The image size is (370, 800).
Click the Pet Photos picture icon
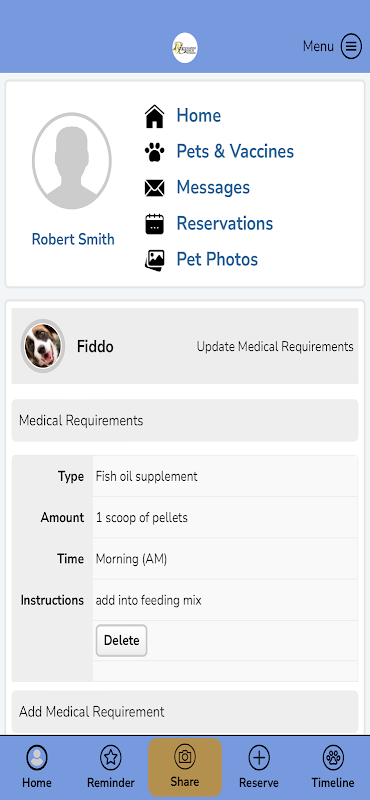(155, 260)
